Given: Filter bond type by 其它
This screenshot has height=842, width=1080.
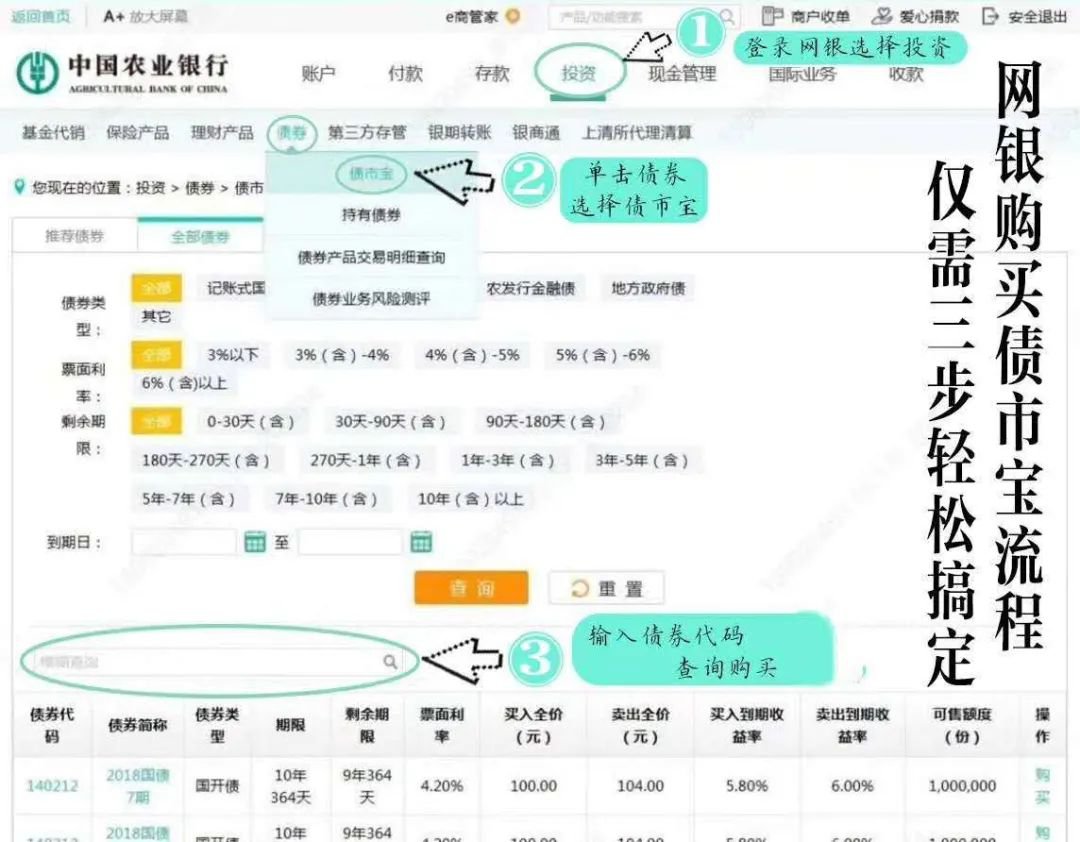Looking at the screenshot, I should click(156, 316).
